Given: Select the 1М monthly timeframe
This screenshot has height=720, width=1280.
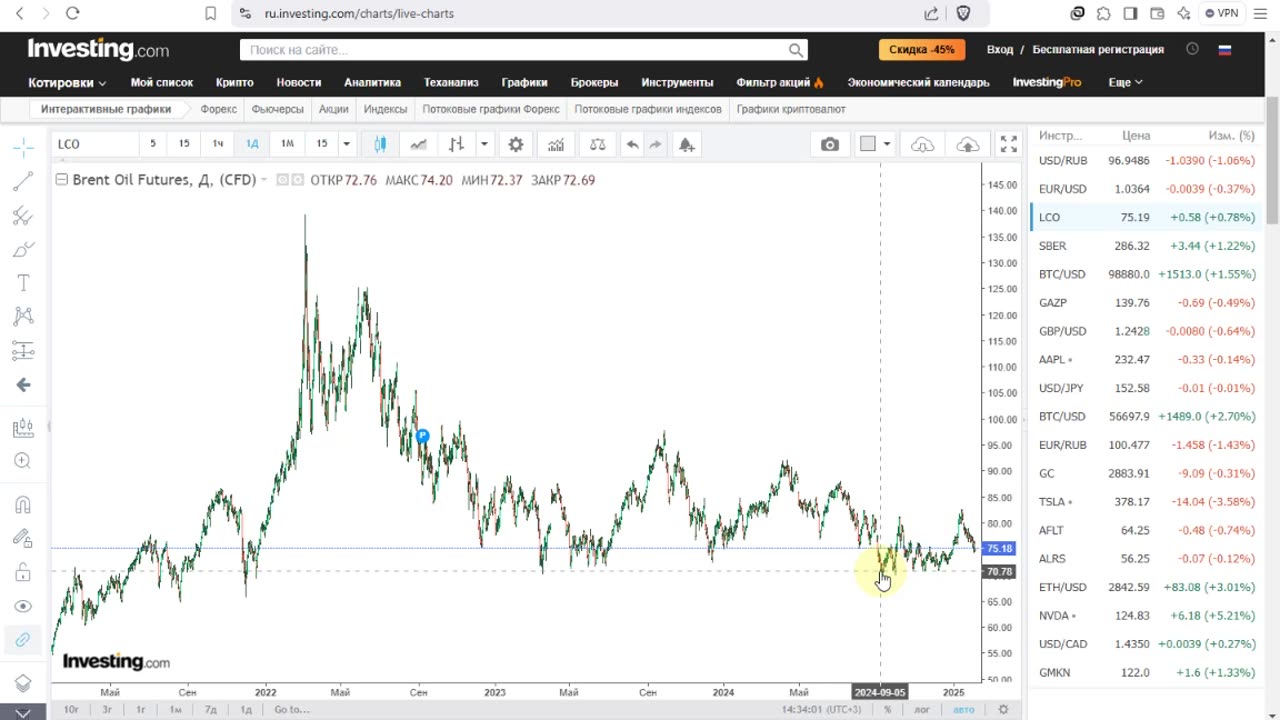Looking at the screenshot, I should pyautogui.click(x=287, y=144).
